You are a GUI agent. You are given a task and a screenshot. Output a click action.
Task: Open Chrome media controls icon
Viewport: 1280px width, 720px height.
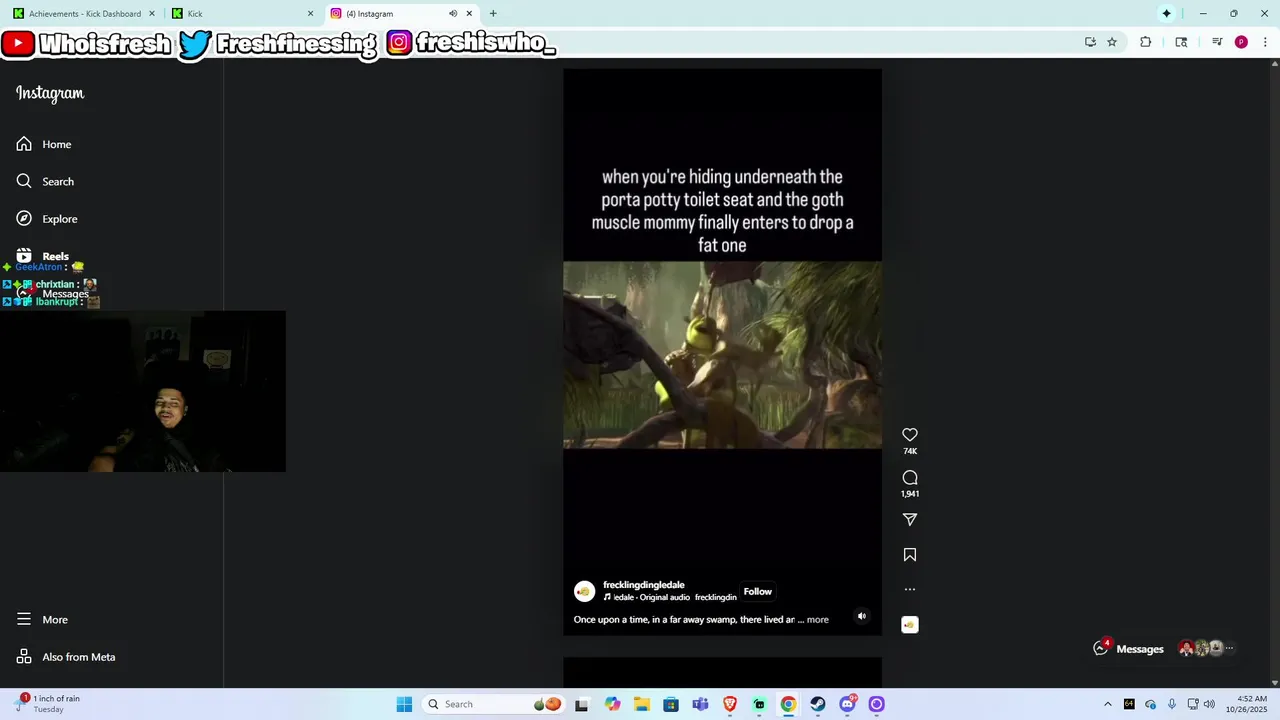tap(1217, 42)
